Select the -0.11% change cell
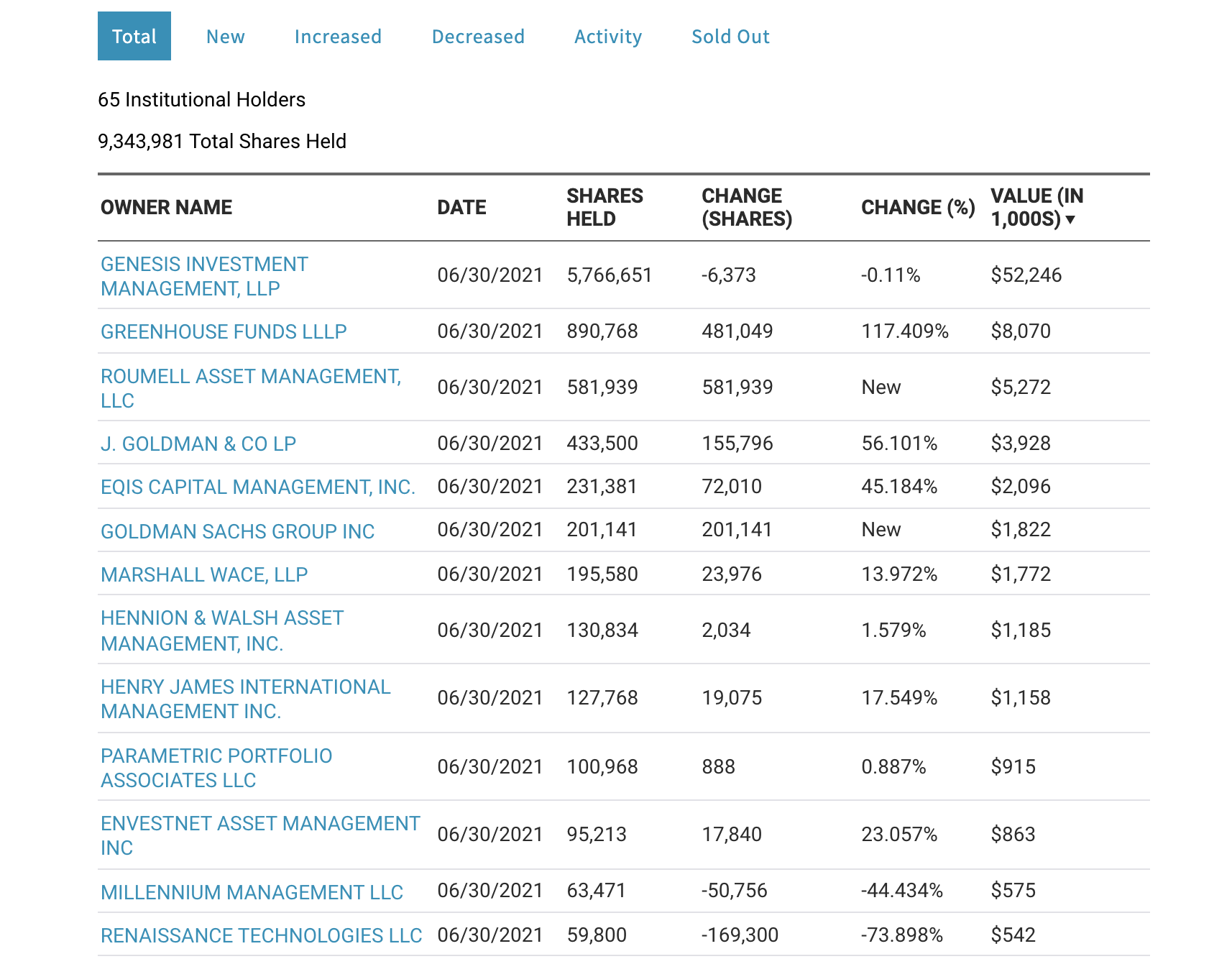The image size is (1232, 959). tap(891, 275)
